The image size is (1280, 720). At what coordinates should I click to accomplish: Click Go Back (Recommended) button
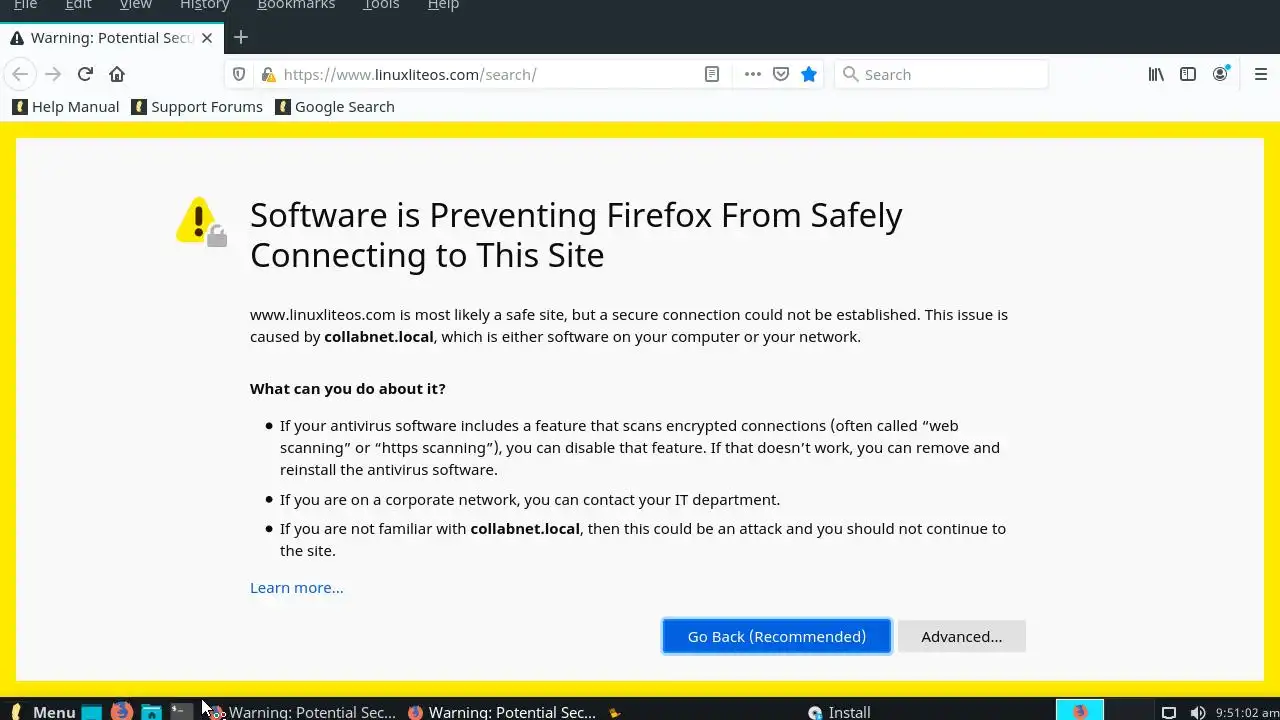(x=776, y=636)
